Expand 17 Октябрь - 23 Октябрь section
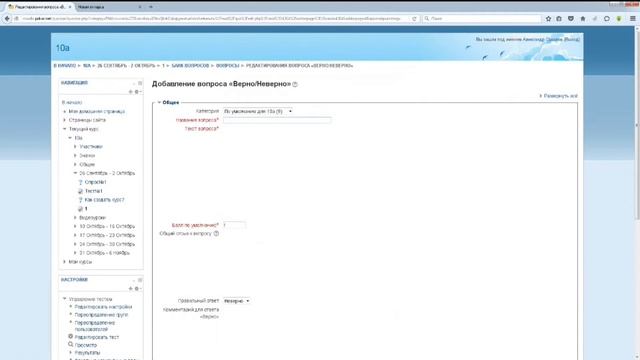Viewport: 640px width, 360px height. 75,236
